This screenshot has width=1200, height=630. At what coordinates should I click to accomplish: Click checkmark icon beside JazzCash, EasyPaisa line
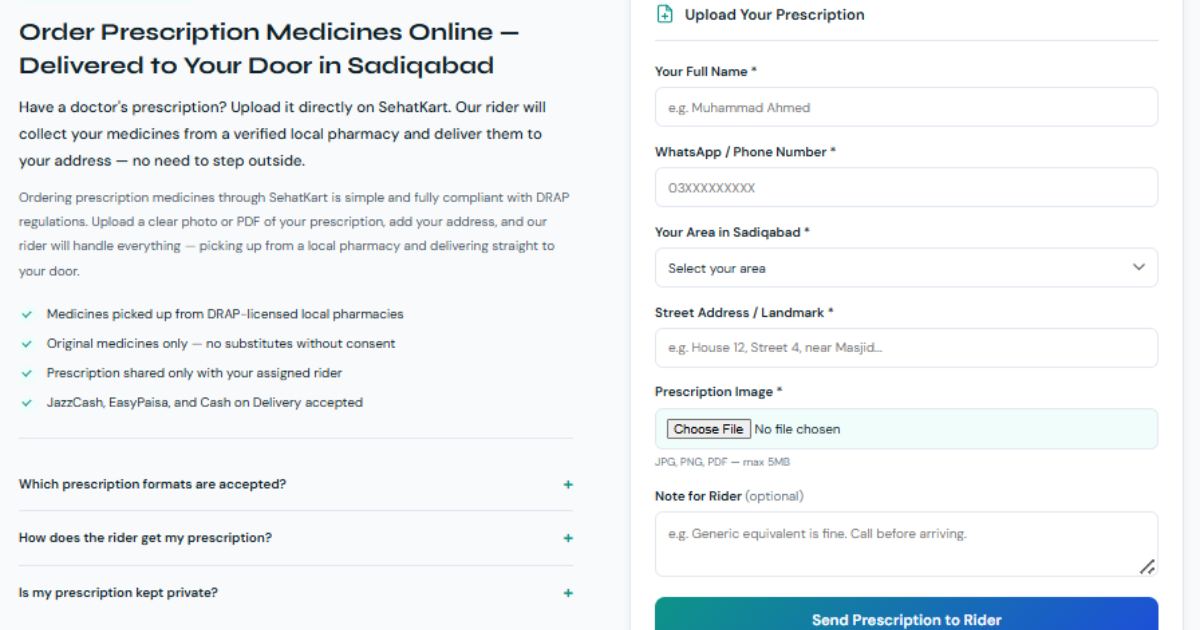27,403
